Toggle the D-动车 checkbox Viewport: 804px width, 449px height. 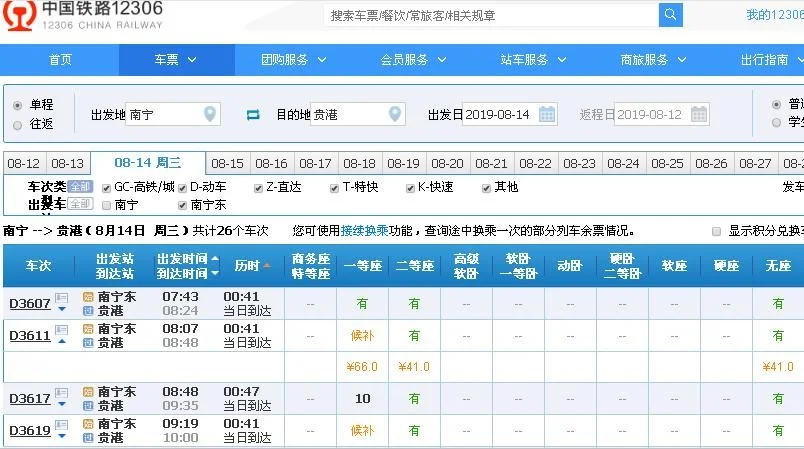pyautogui.click(x=182, y=188)
